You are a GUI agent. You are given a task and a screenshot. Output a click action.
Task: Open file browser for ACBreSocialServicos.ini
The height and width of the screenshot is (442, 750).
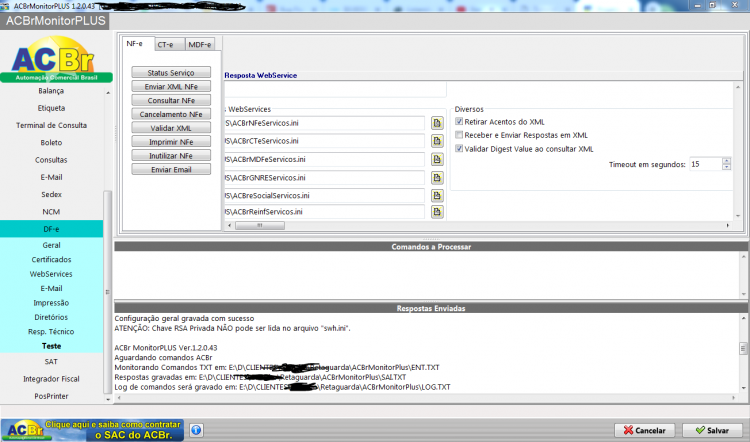point(437,196)
